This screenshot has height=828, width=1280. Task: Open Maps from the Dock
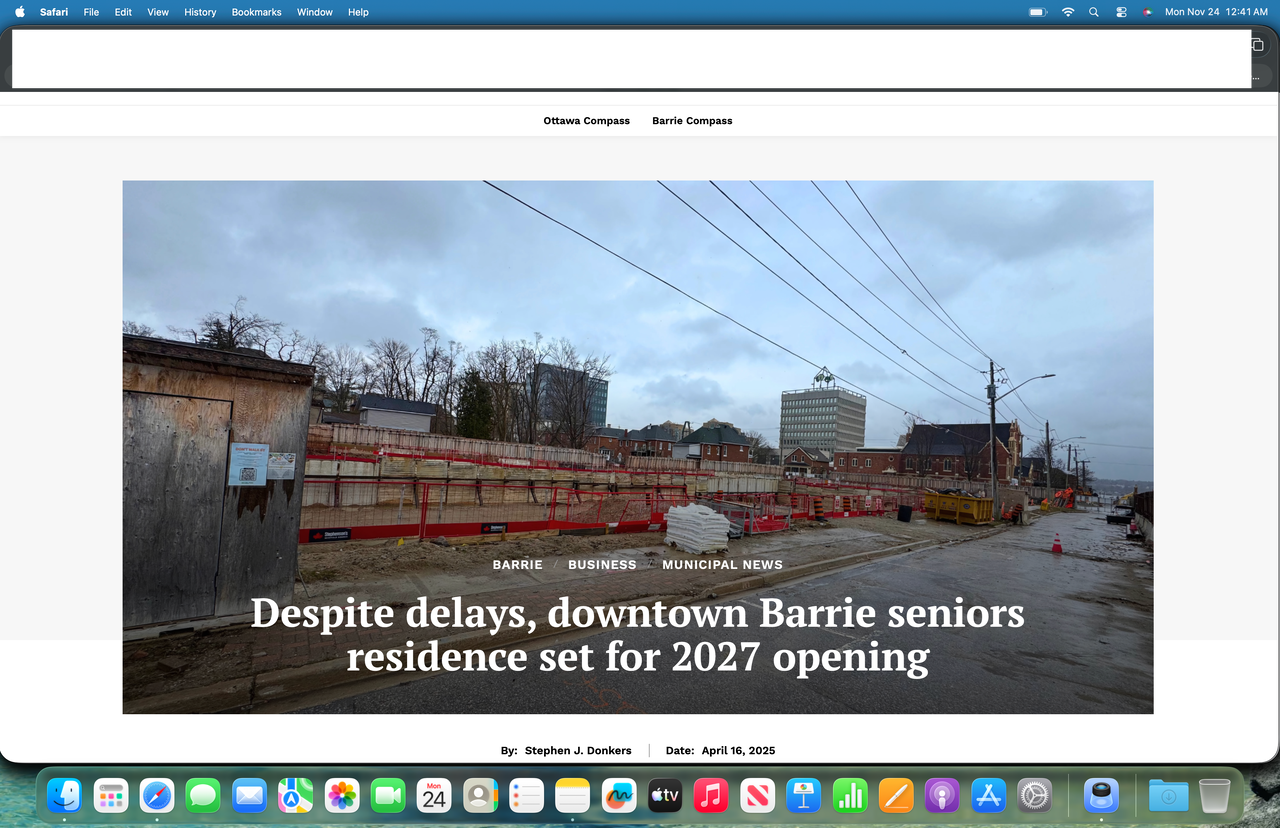(295, 796)
